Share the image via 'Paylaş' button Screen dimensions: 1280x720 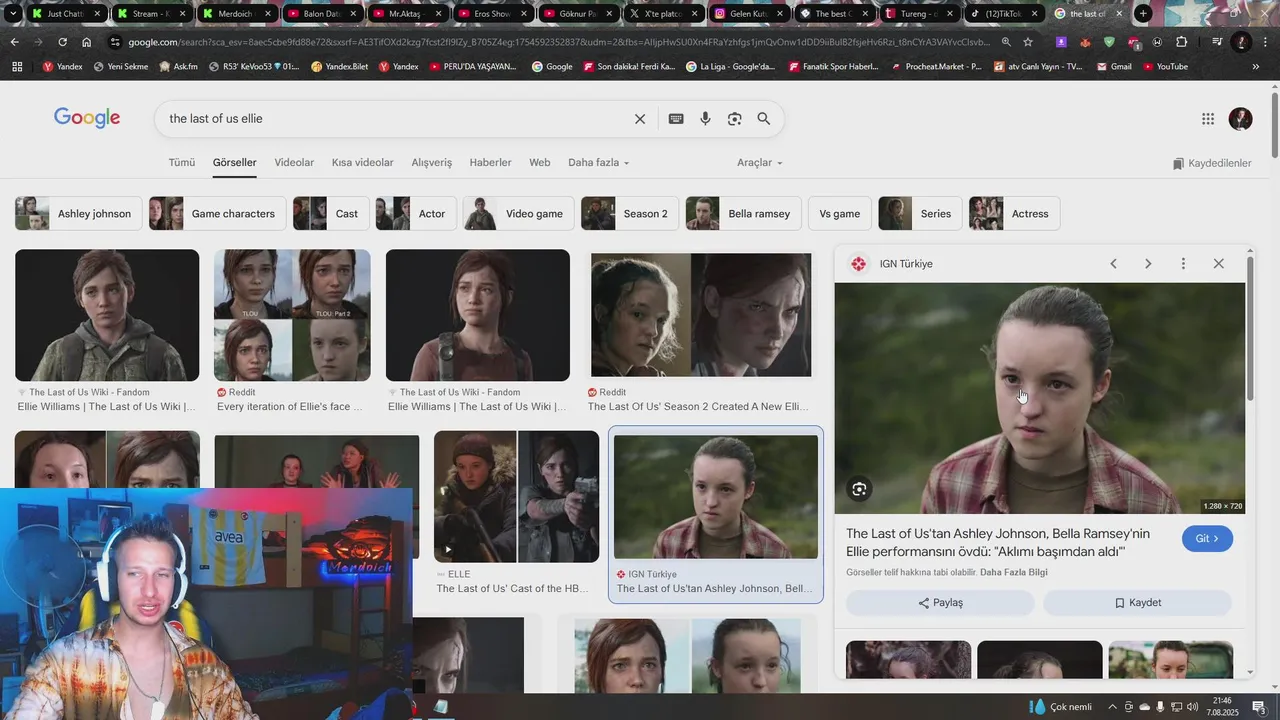pos(940,603)
